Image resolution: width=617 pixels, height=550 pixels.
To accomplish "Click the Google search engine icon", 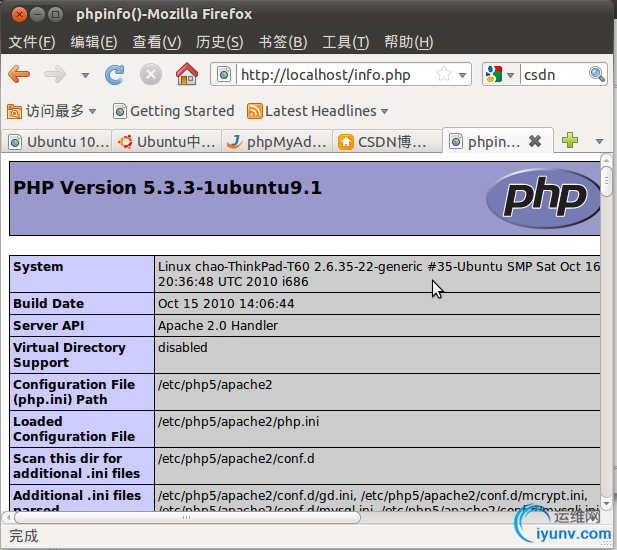I will click(x=494, y=74).
